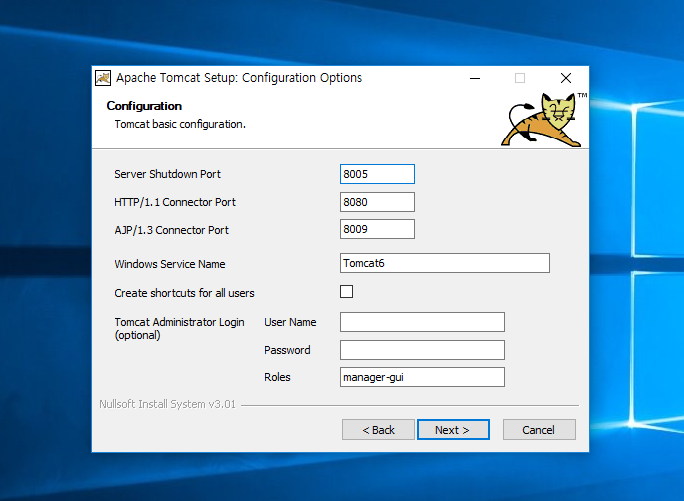Click the User Name label

click(290, 322)
